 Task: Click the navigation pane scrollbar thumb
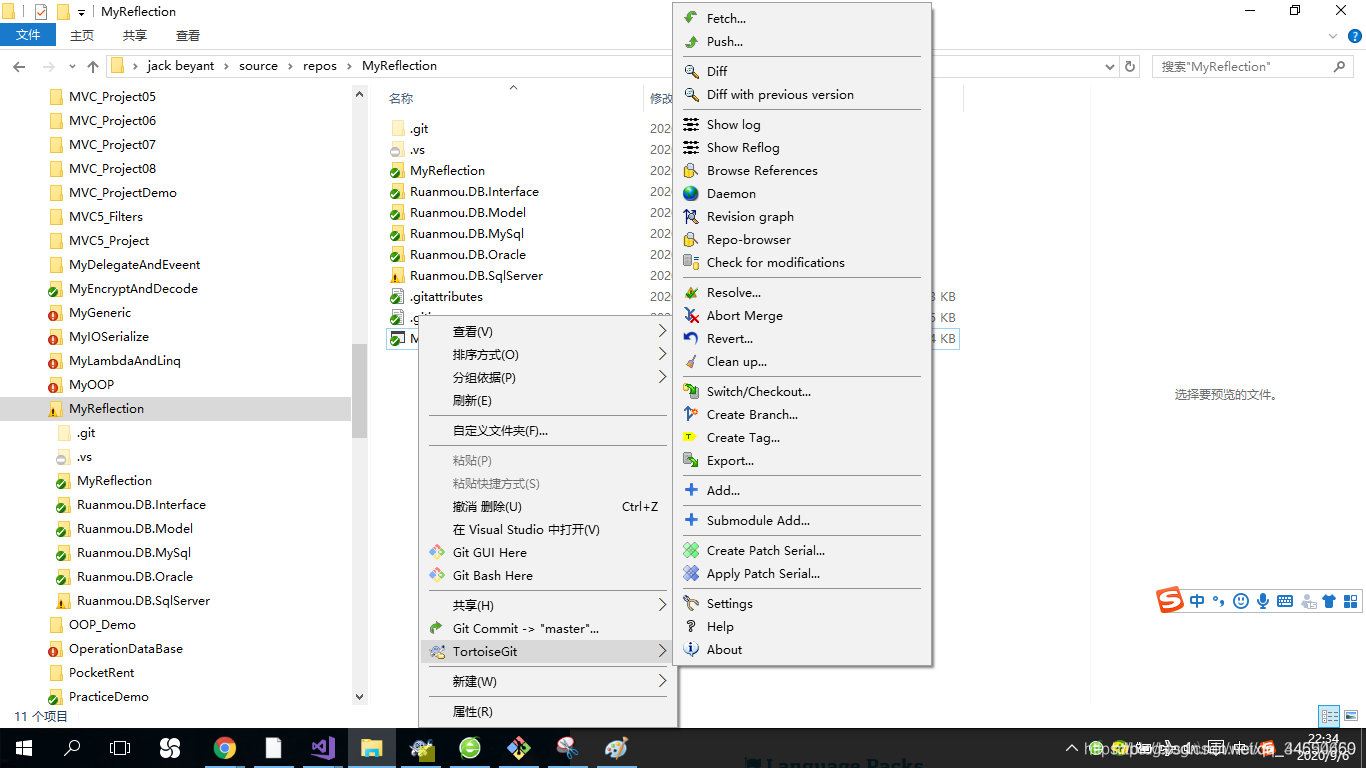click(360, 391)
